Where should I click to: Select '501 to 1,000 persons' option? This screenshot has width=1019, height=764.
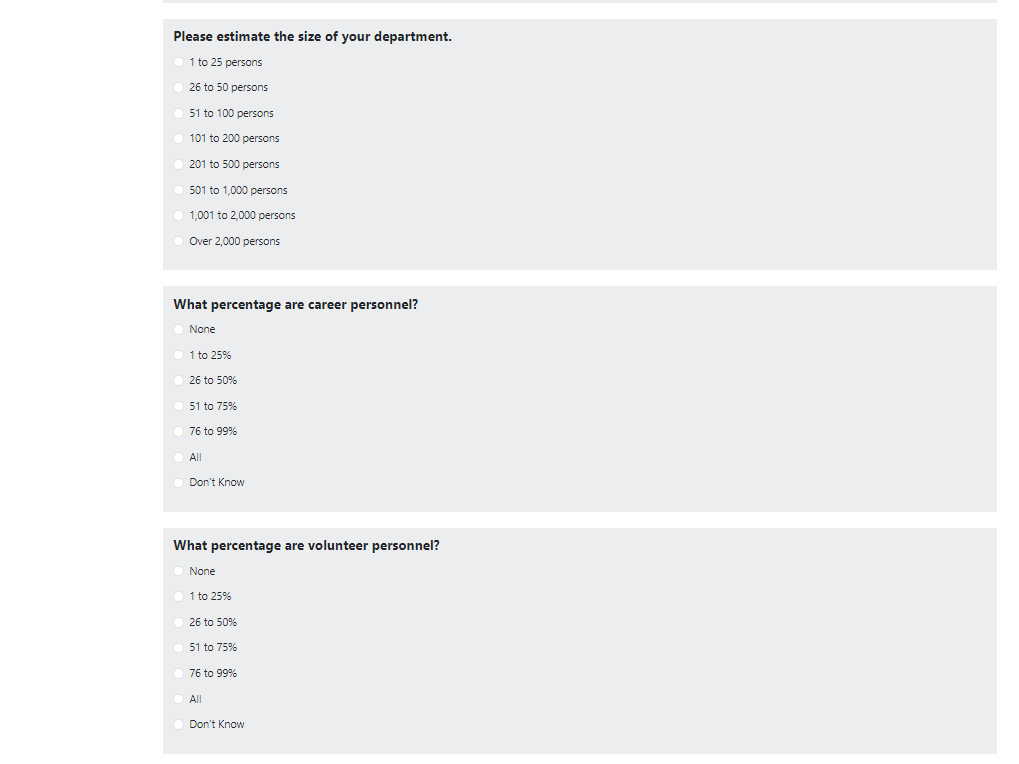(179, 190)
